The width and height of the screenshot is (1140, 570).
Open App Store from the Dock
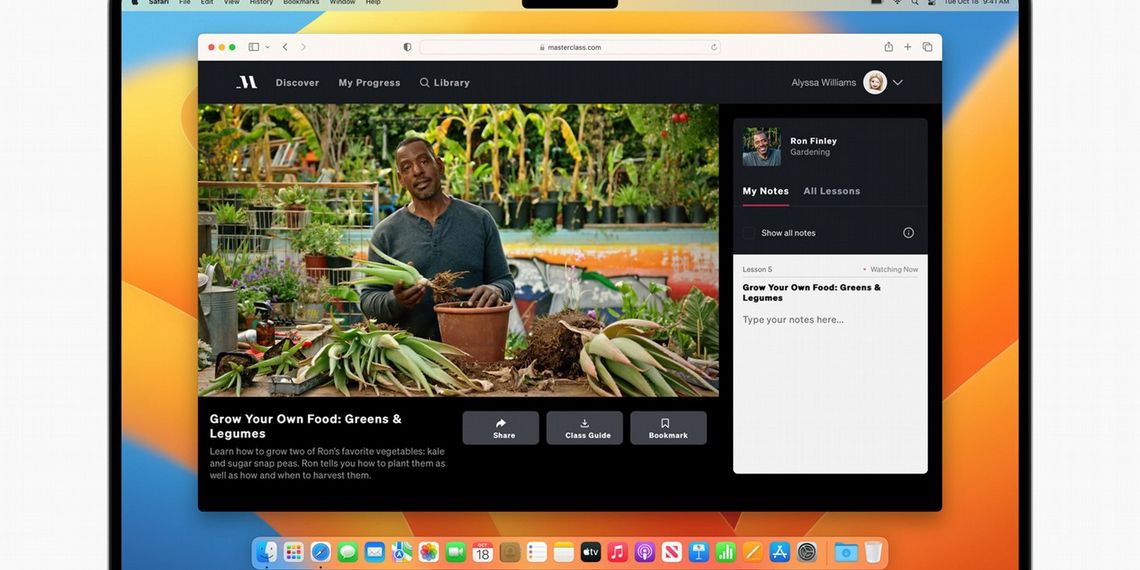(x=779, y=552)
